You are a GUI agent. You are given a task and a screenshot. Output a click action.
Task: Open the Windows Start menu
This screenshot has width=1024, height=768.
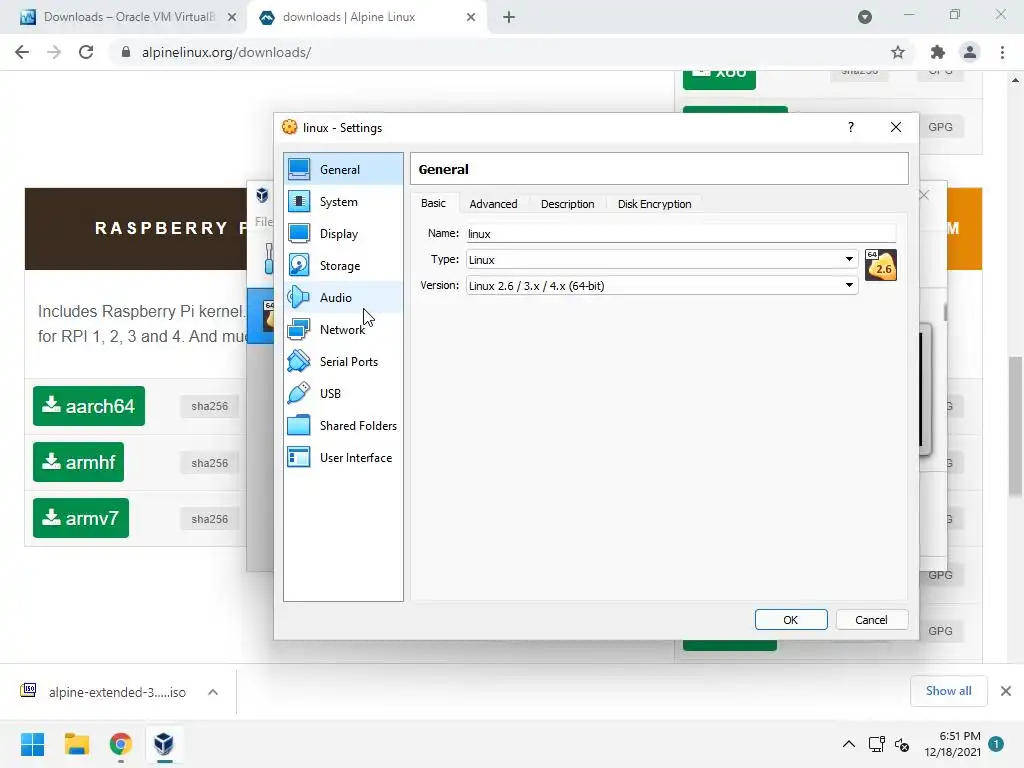[x=32, y=744]
